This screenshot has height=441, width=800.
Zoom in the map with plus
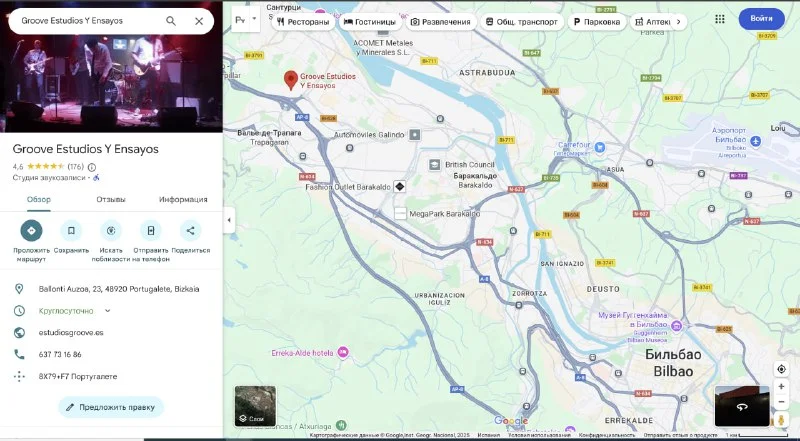[x=781, y=386]
